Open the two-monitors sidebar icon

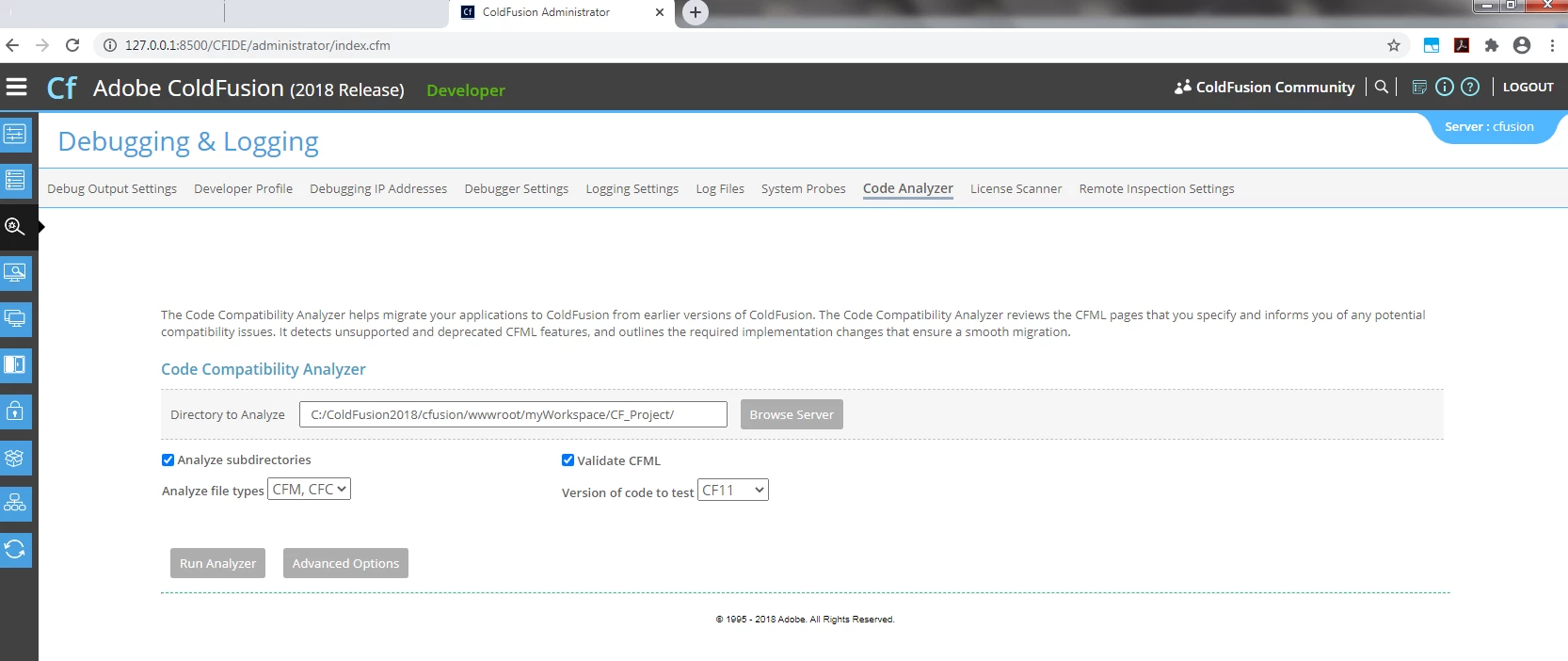pyautogui.click(x=15, y=319)
